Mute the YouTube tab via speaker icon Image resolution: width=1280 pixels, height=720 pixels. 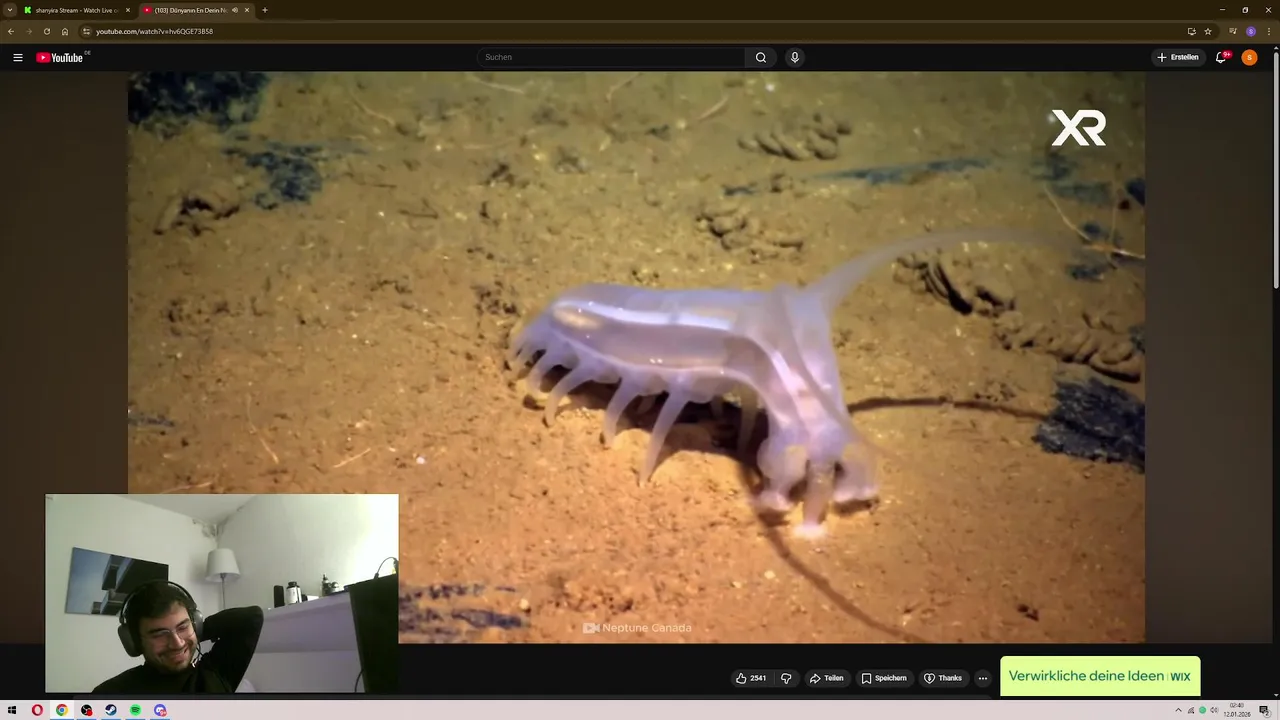point(235,10)
